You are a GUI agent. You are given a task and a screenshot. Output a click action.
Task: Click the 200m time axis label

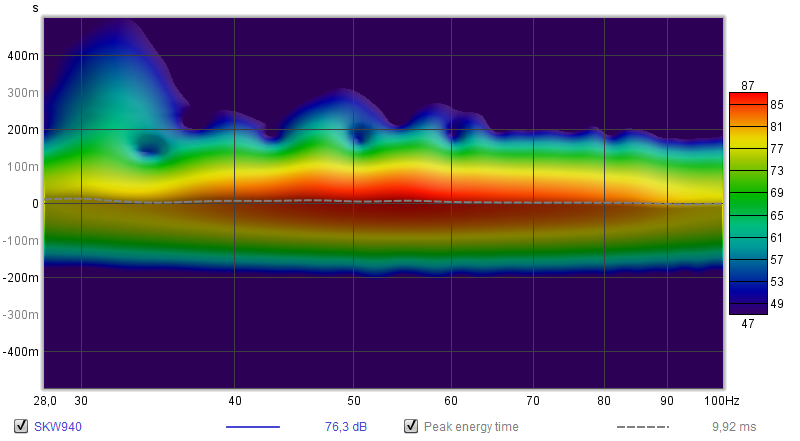23,130
